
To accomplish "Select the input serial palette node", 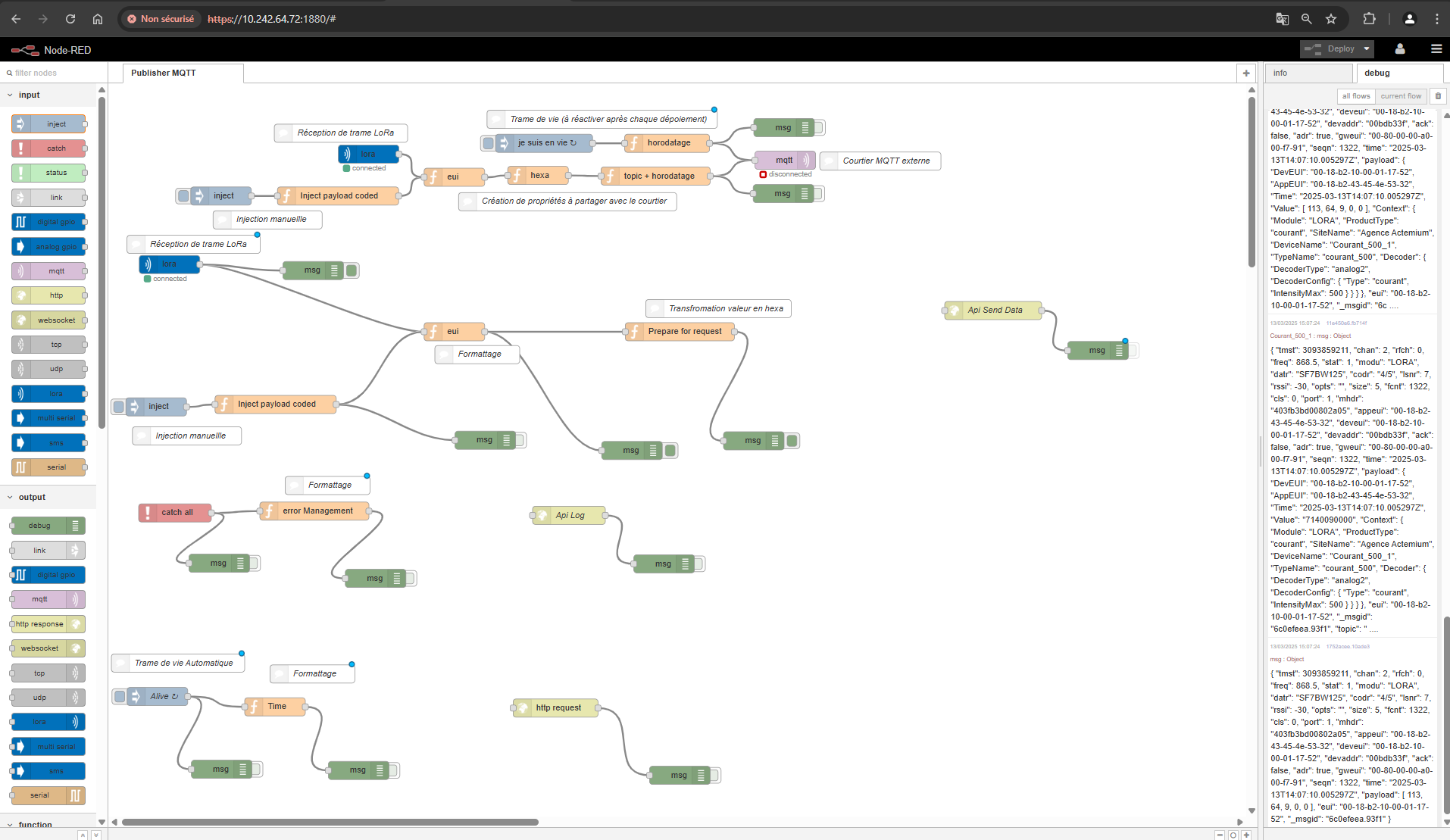I will click(48, 467).
